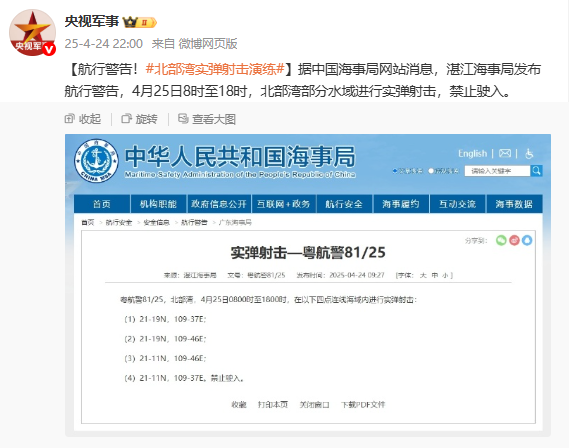
Task: Click the wheelchair accessibility icon
Action: pos(529,154)
